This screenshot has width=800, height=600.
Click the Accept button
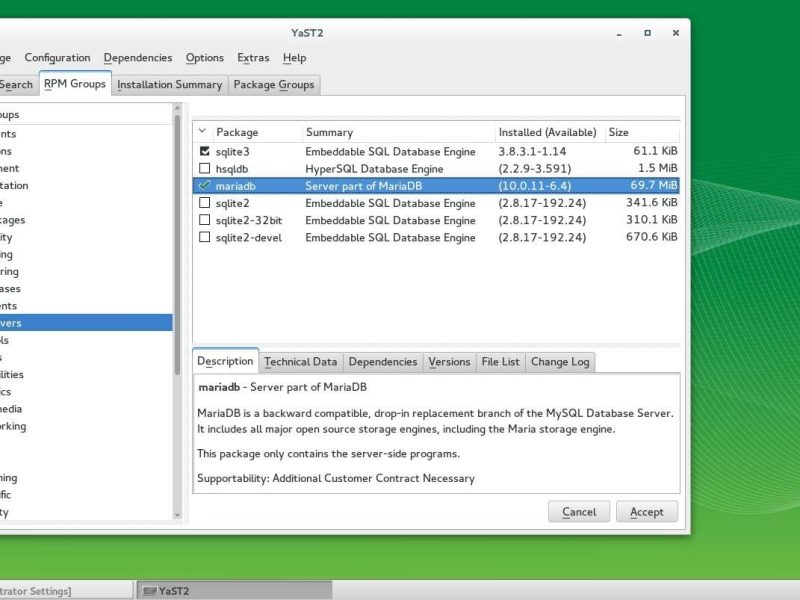[x=647, y=511]
